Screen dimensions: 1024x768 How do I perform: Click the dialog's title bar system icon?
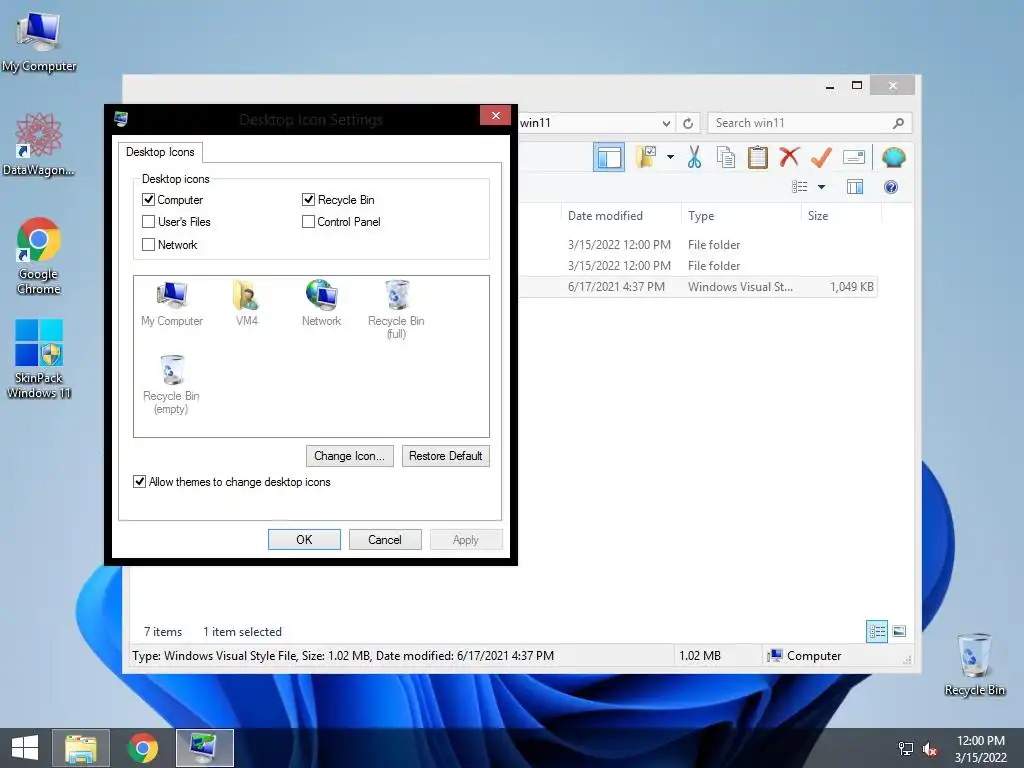[121, 119]
